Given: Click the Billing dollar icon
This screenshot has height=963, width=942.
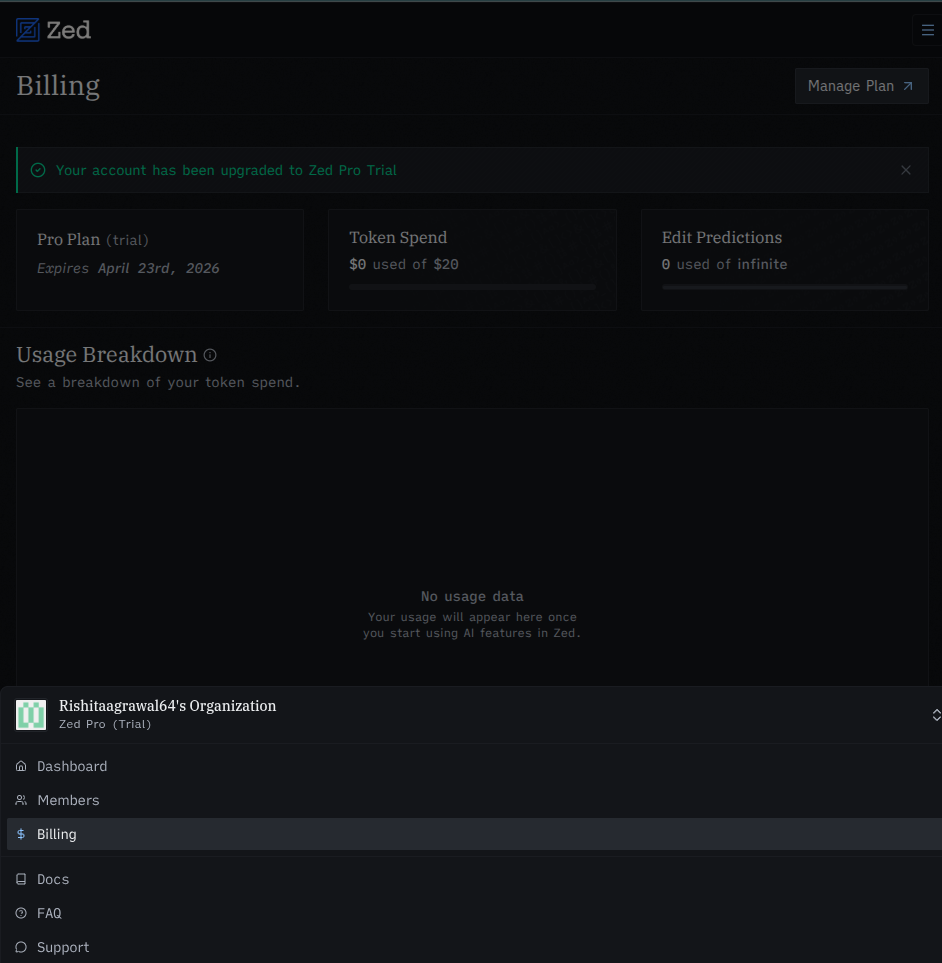Looking at the screenshot, I should point(21,834).
